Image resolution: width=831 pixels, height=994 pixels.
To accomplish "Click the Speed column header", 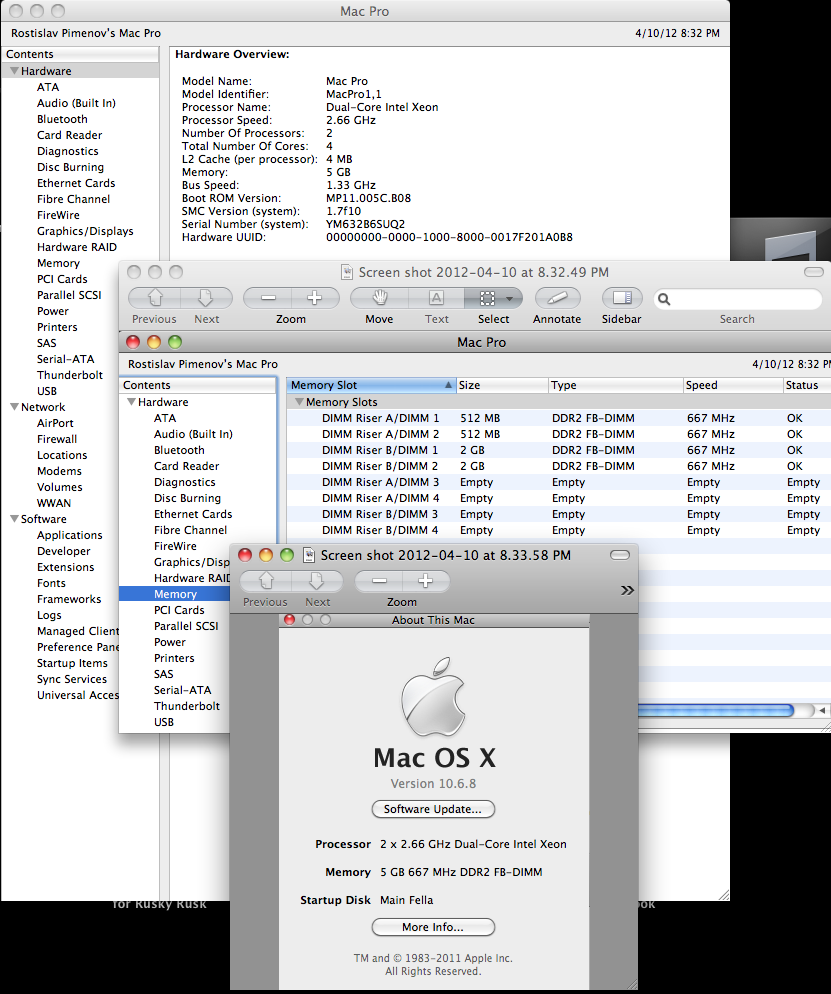I will coord(733,385).
